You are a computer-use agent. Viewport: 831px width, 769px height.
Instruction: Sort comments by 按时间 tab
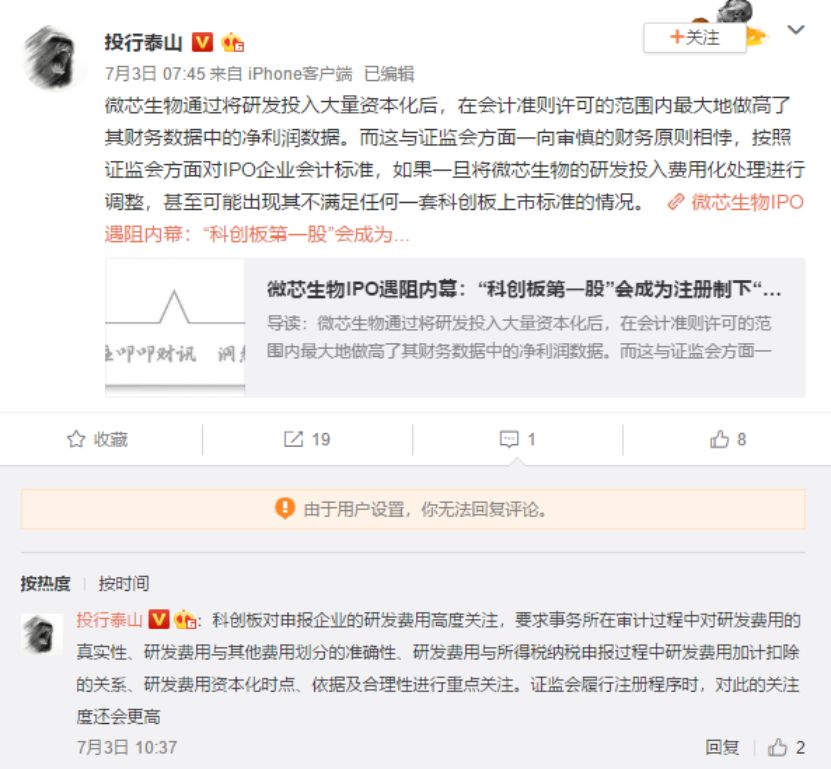[x=123, y=584]
